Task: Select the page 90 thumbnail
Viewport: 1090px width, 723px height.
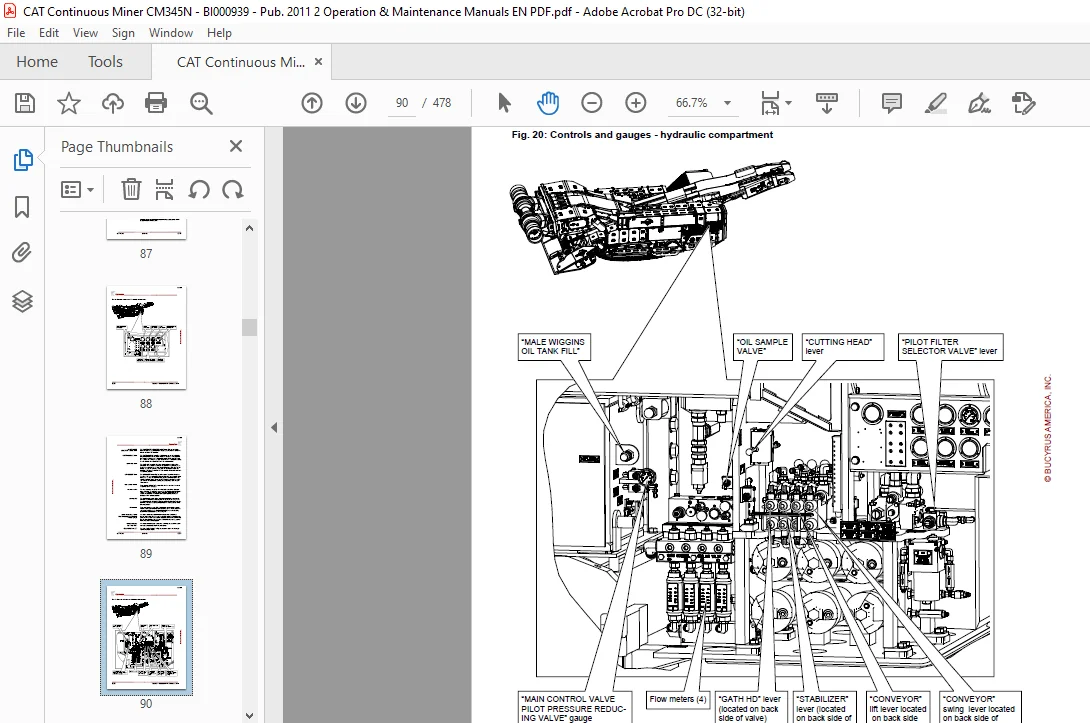Action: [146, 637]
